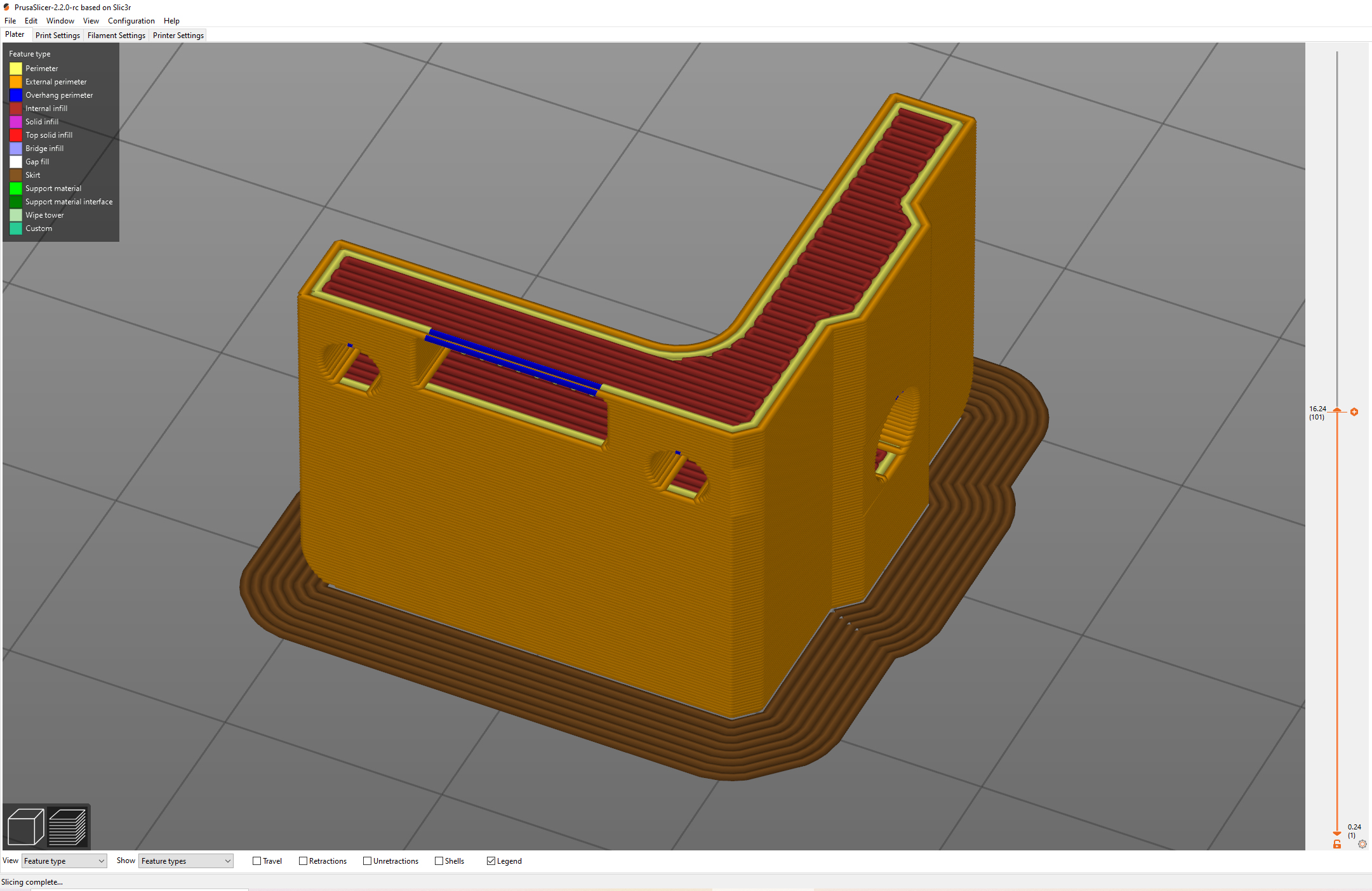Click the Overhang perimeter blue swatch
The image size is (1372, 891).
tap(16, 95)
